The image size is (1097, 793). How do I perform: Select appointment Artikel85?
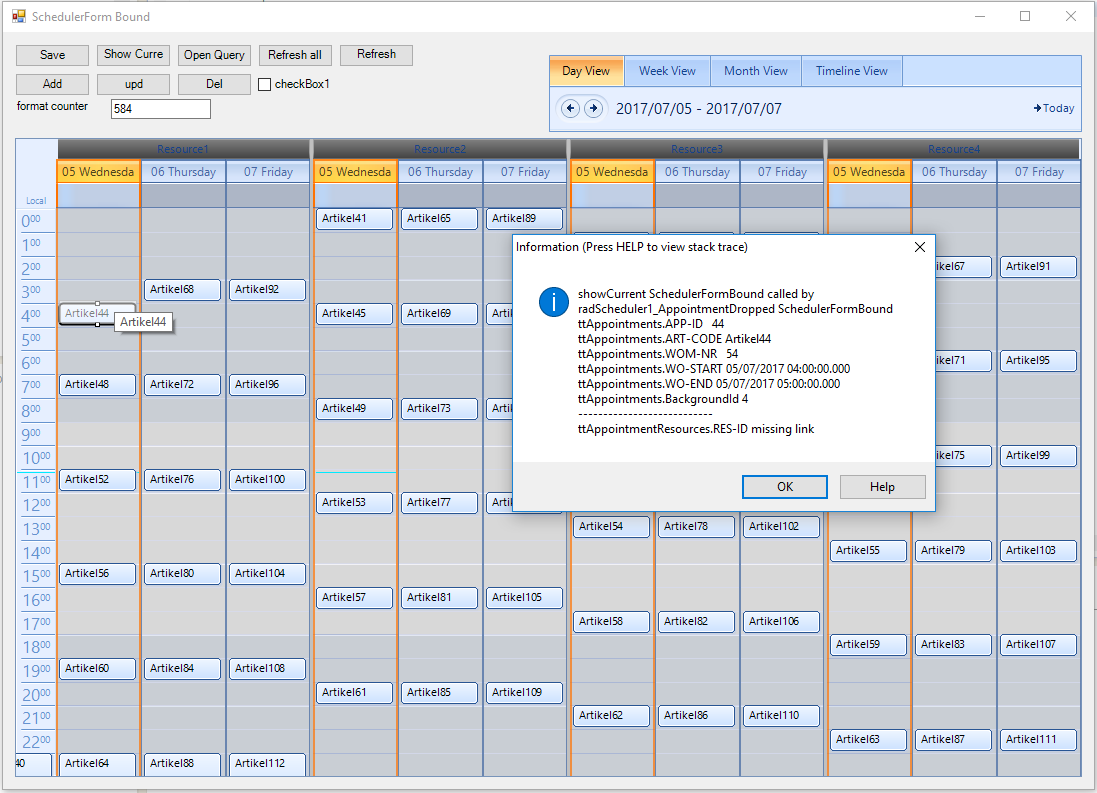pyautogui.click(x=439, y=692)
